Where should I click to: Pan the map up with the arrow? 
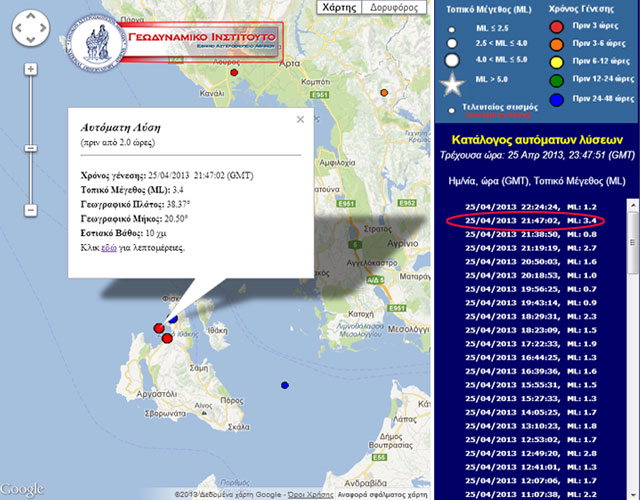point(31,17)
